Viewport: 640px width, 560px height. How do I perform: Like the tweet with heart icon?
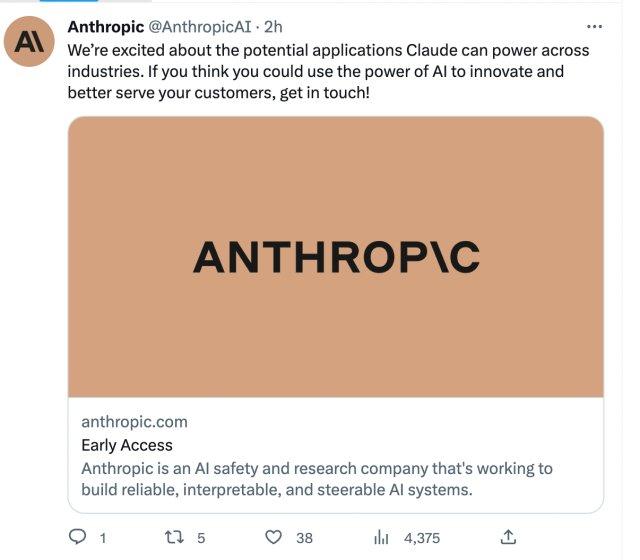click(273, 537)
